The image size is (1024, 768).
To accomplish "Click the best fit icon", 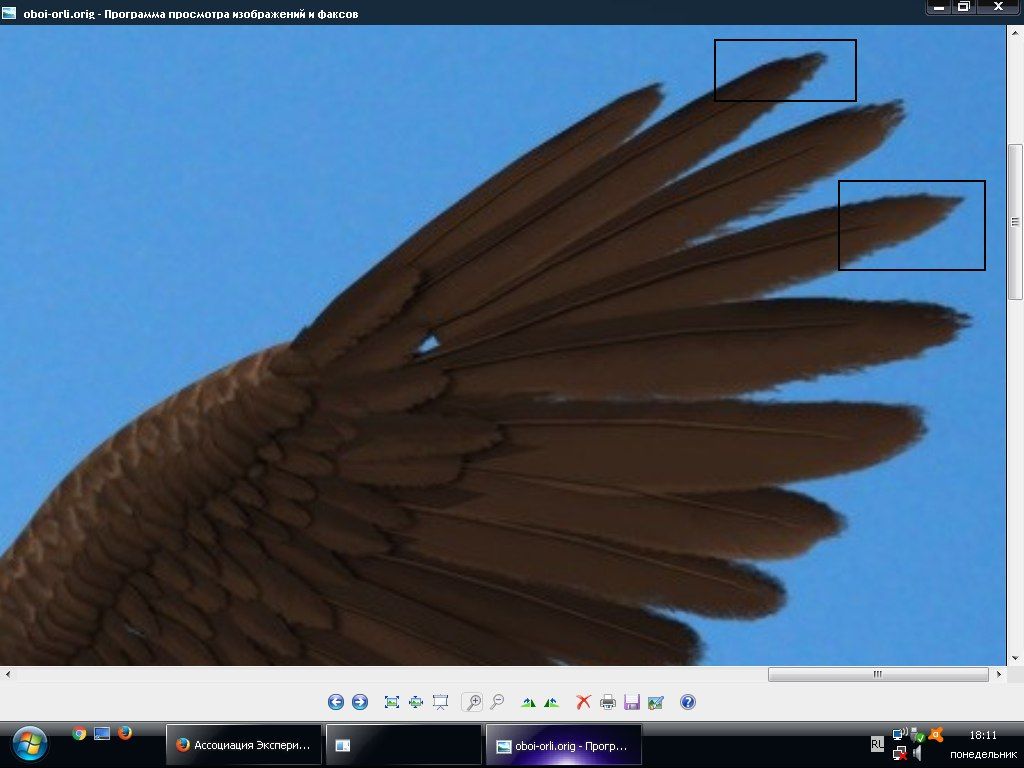I will (x=392, y=702).
